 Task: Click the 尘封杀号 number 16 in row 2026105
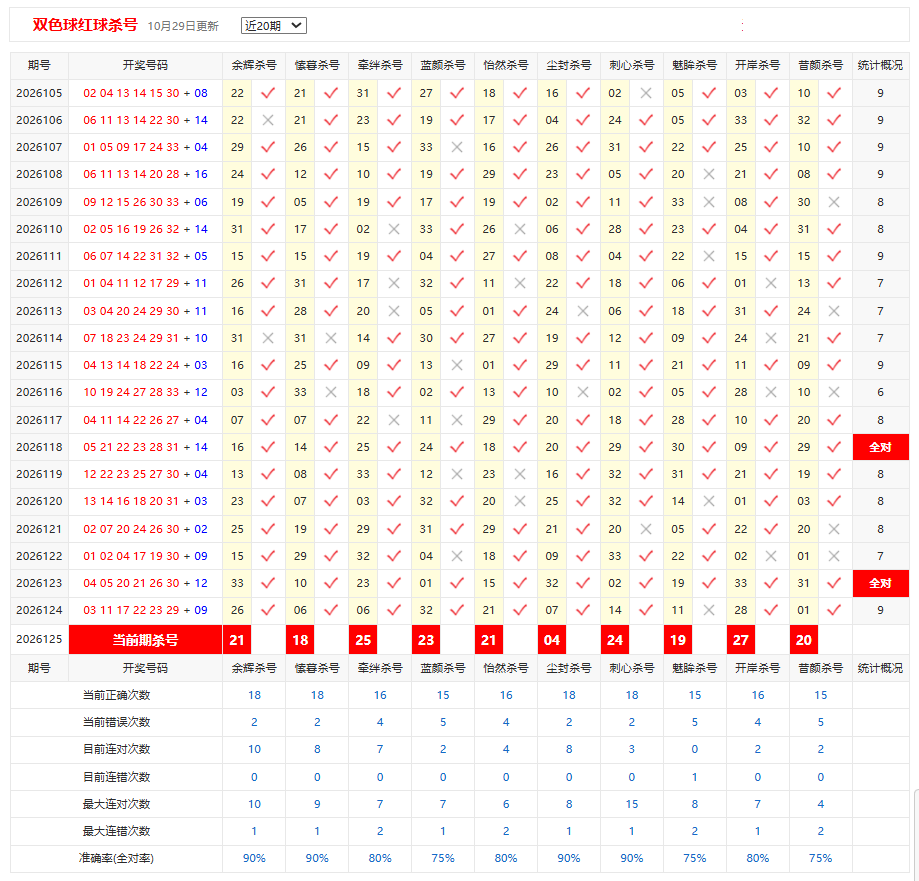[x=552, y=93]
